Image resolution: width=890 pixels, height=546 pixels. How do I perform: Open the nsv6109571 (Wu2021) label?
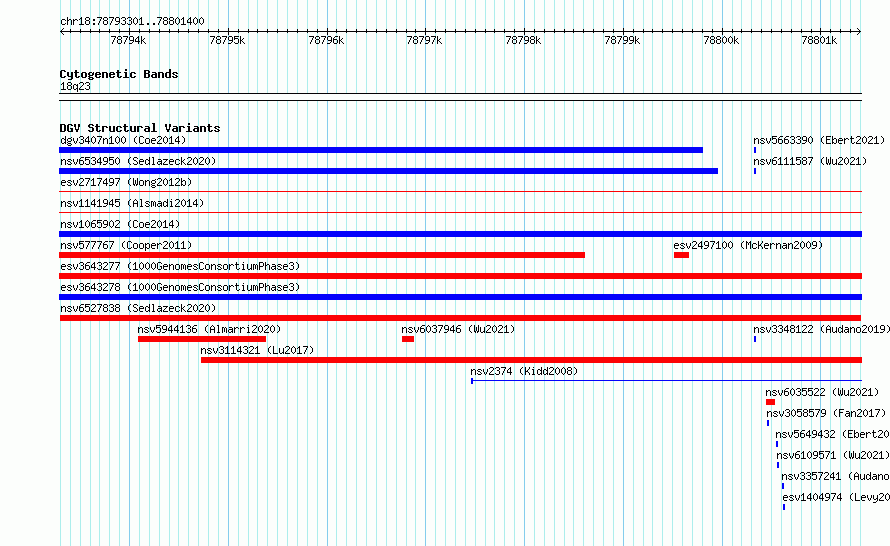coord(833,455)
